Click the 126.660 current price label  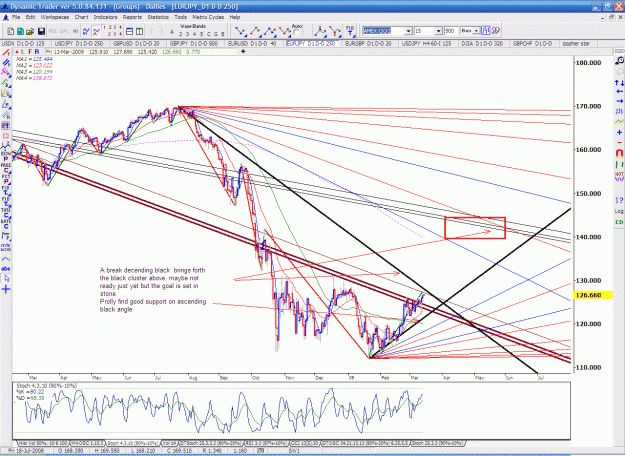(593, 295)
